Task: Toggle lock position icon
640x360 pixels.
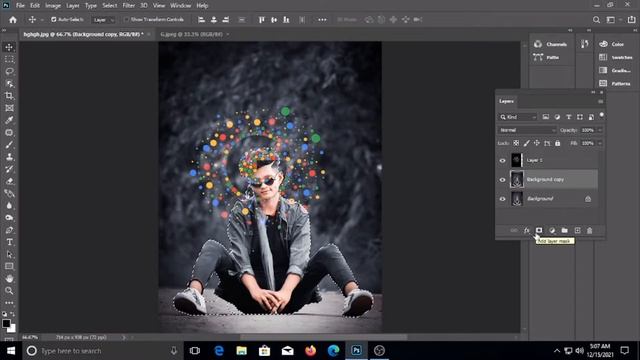Action: (537, 143)
